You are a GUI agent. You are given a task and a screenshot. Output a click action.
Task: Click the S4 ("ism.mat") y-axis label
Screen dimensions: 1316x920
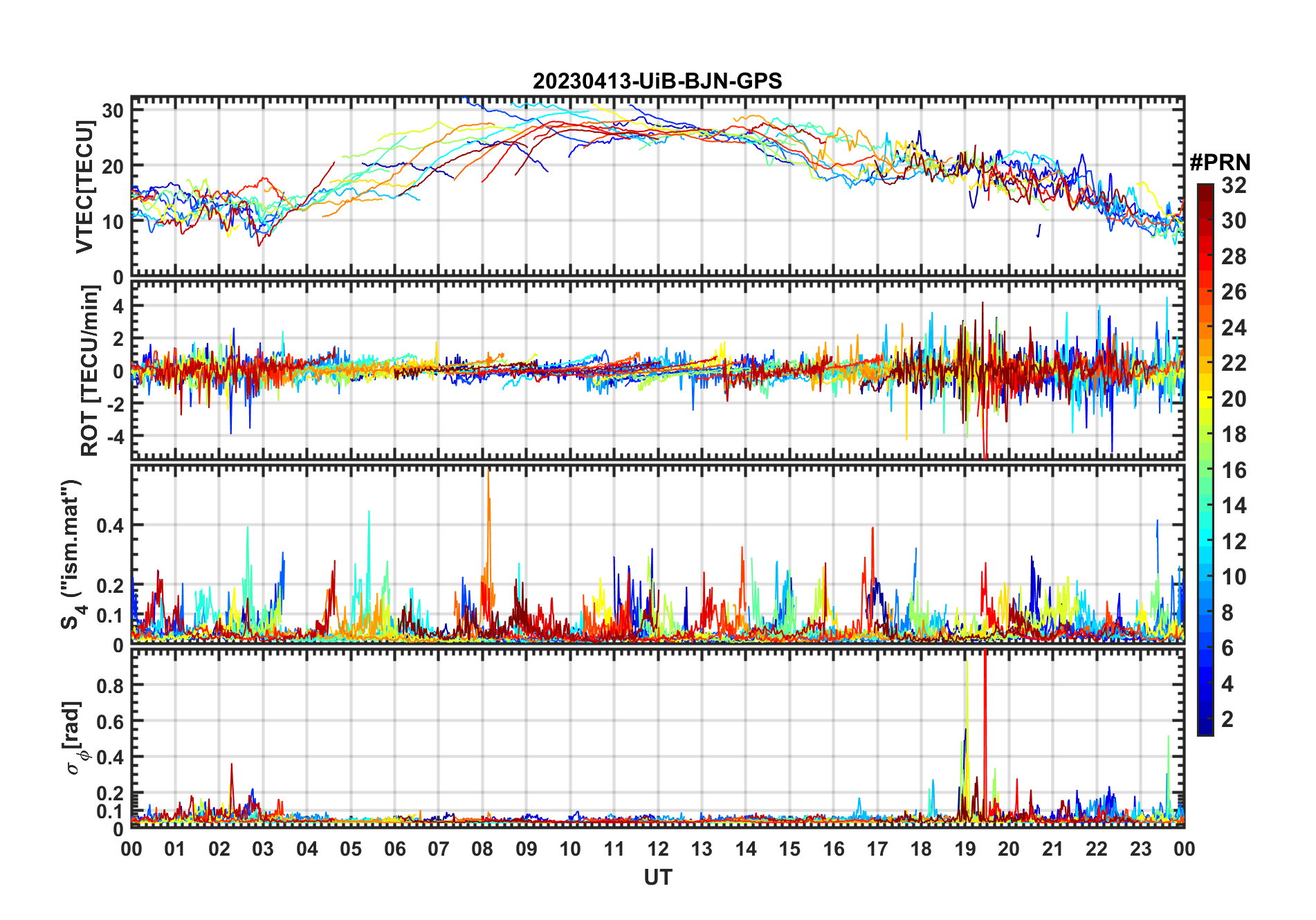72,555
